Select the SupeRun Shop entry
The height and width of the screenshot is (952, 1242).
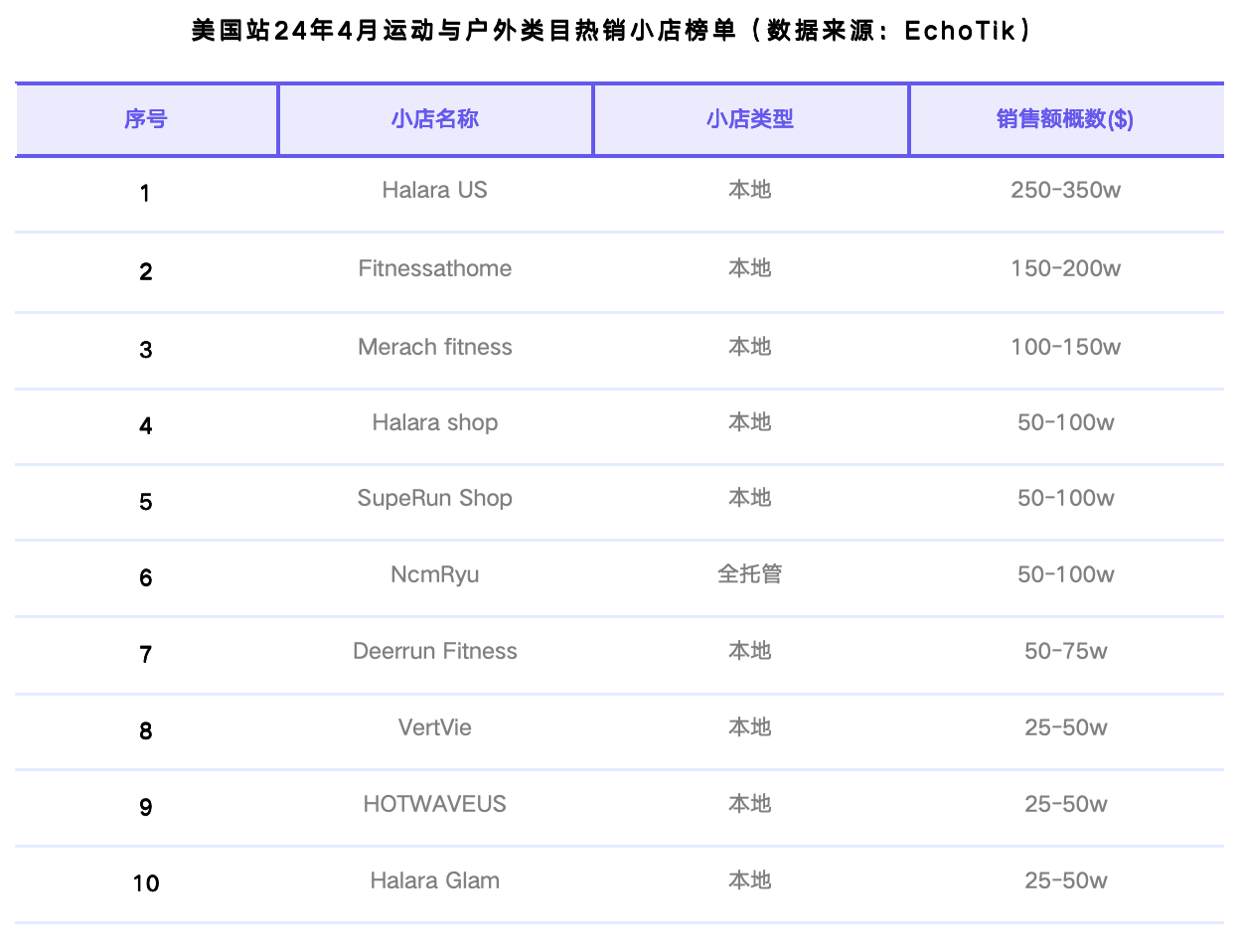click(435, 498)
